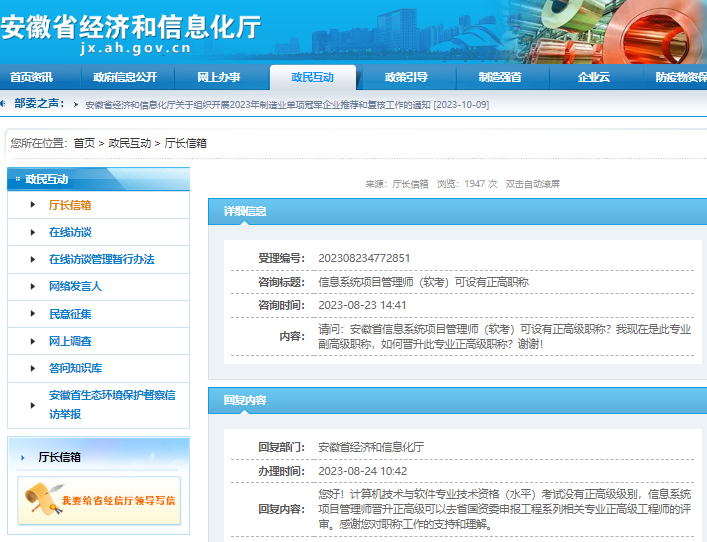Click arrow icon beside 网上调查
707x542 pixels.
coord(34,341)
